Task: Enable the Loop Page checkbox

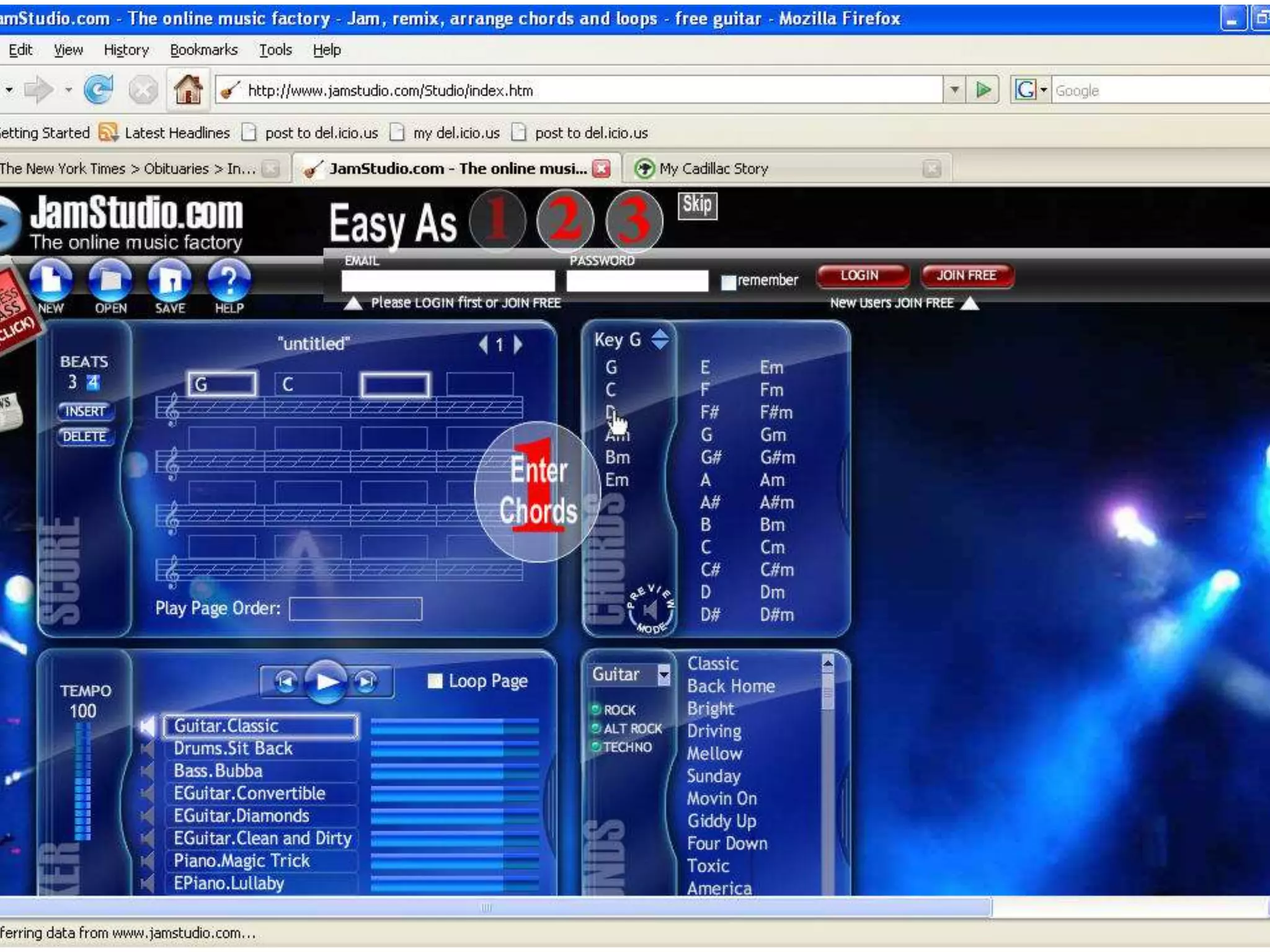Action: [x=435, y=681]
